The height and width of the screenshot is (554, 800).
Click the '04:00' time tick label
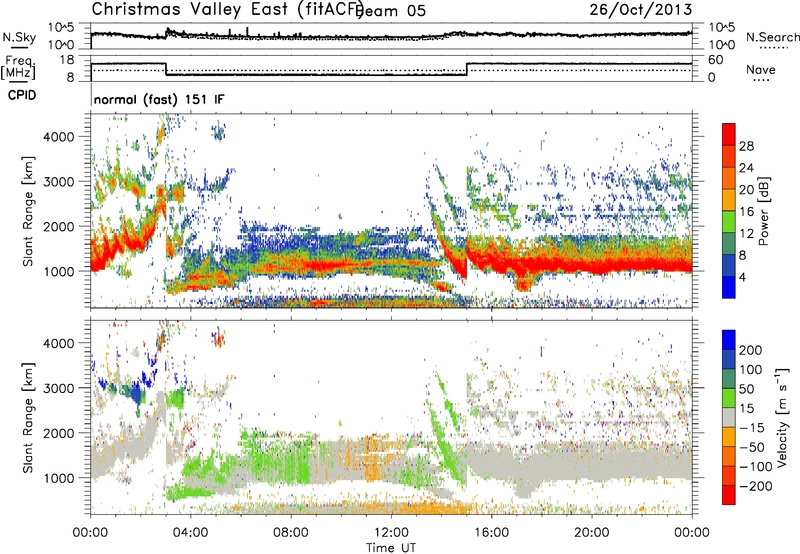tap(191, 533)
